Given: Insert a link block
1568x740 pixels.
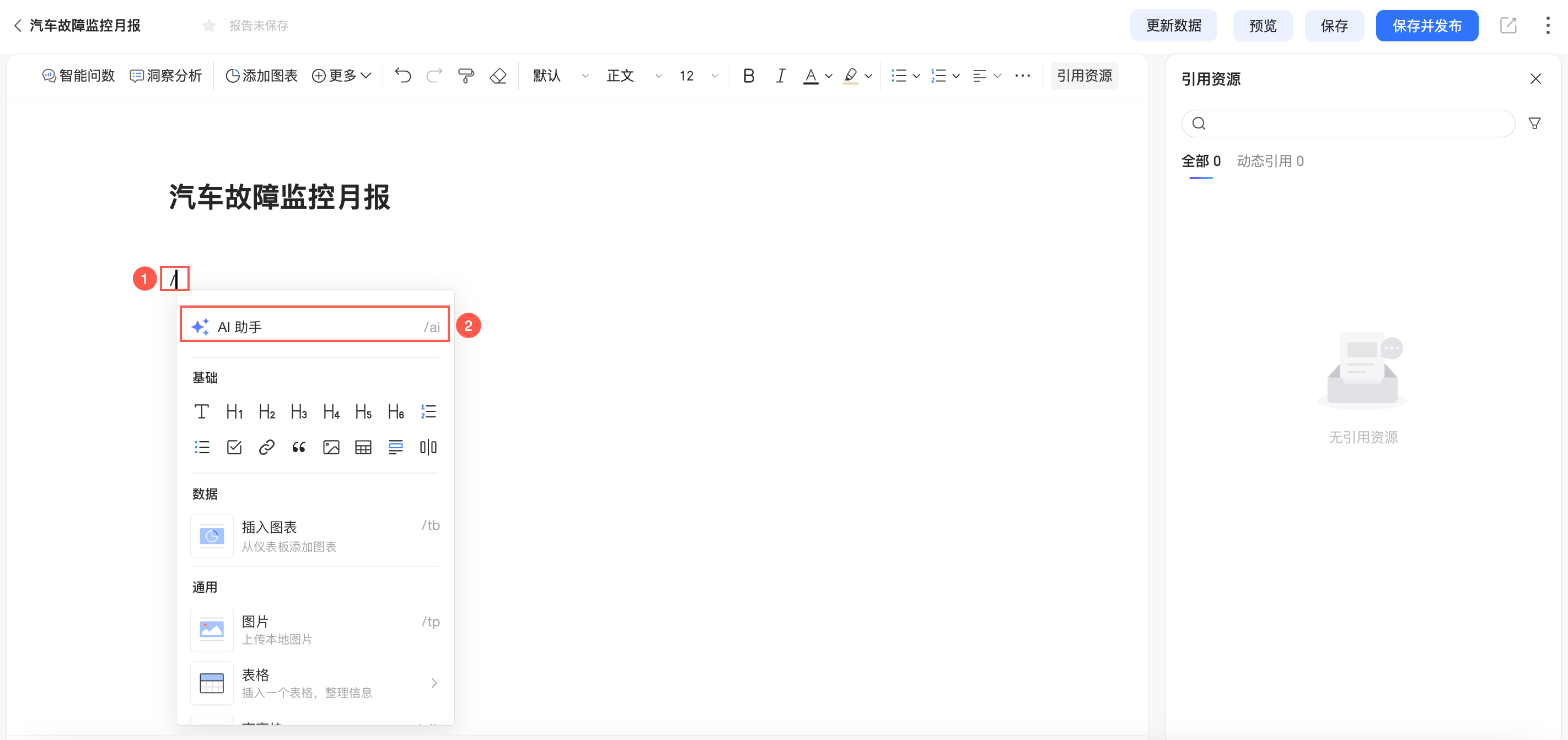Looking at the screenshot, I should 267,448.
